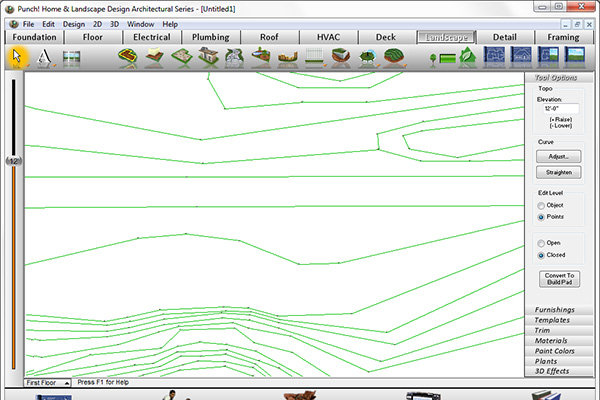Switch to the Framing tab
This screenshot has width=600, height=400.
click(x=563, y=37)
